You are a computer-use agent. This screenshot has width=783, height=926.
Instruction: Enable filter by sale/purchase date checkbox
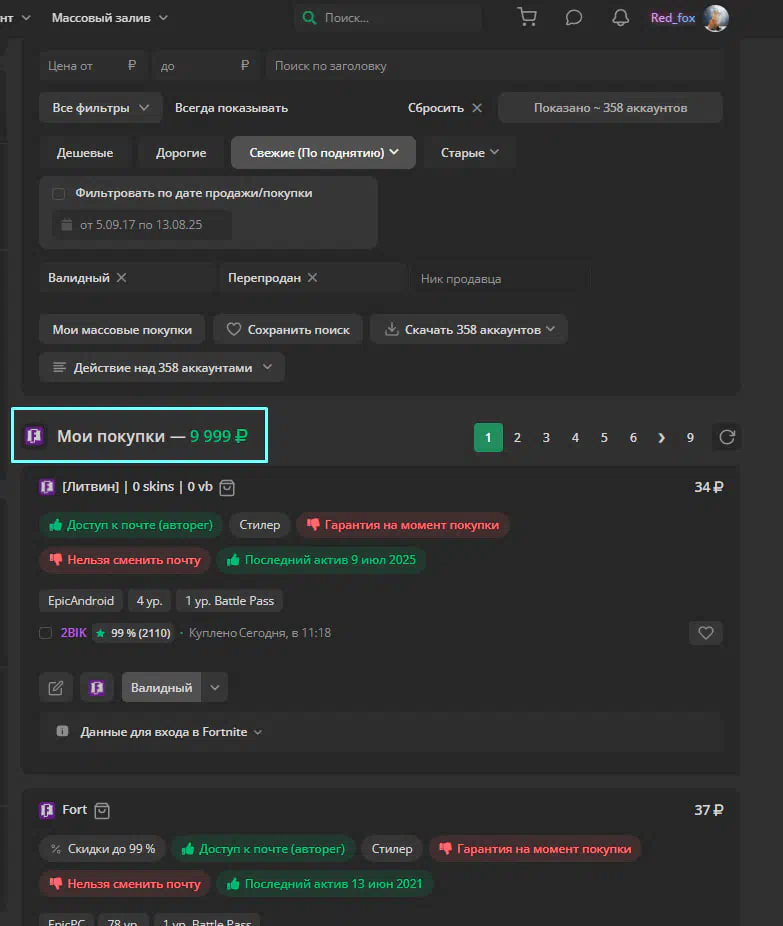coord(59,193)
